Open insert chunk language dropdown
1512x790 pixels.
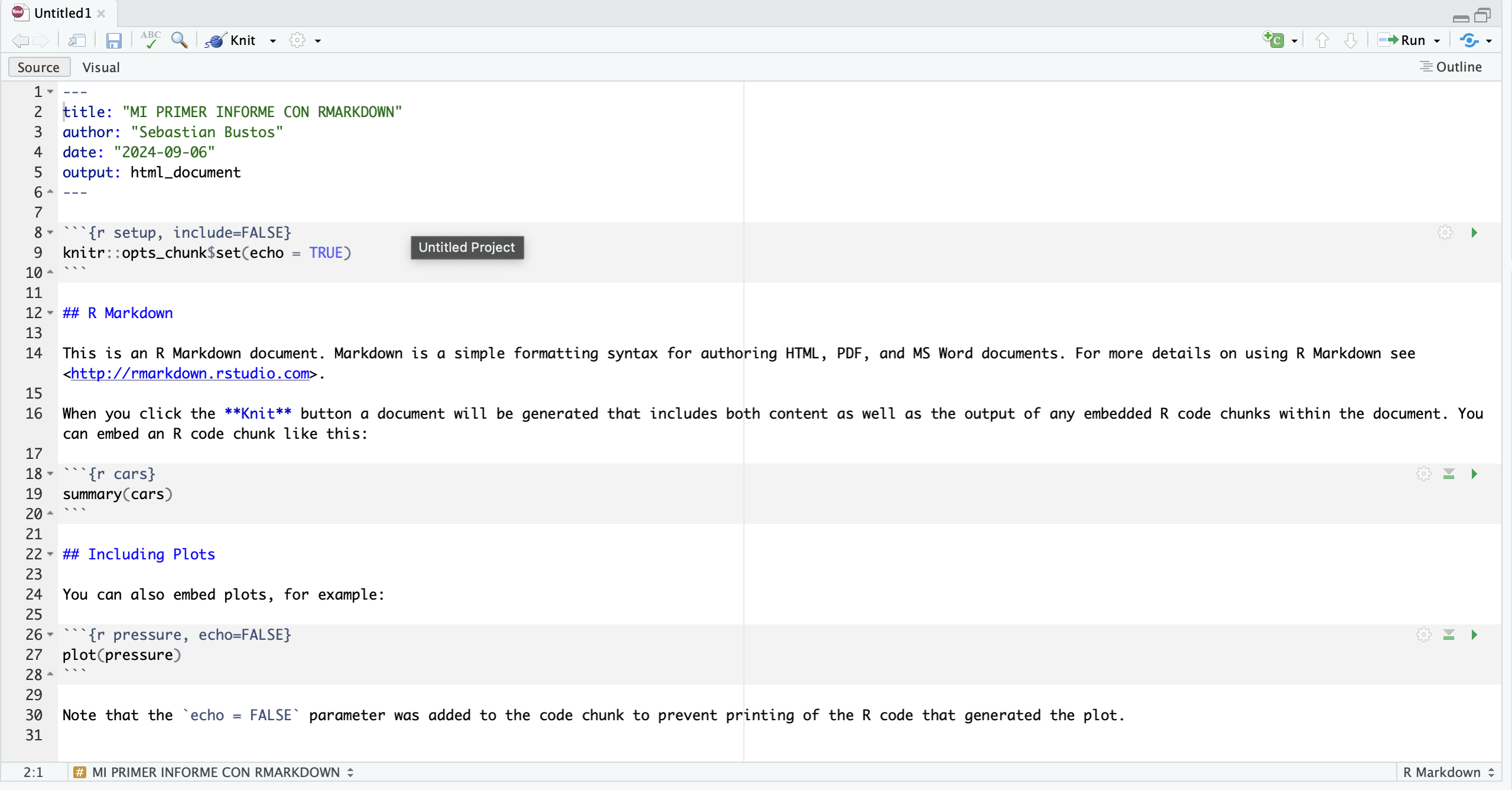coord(1294,41)
